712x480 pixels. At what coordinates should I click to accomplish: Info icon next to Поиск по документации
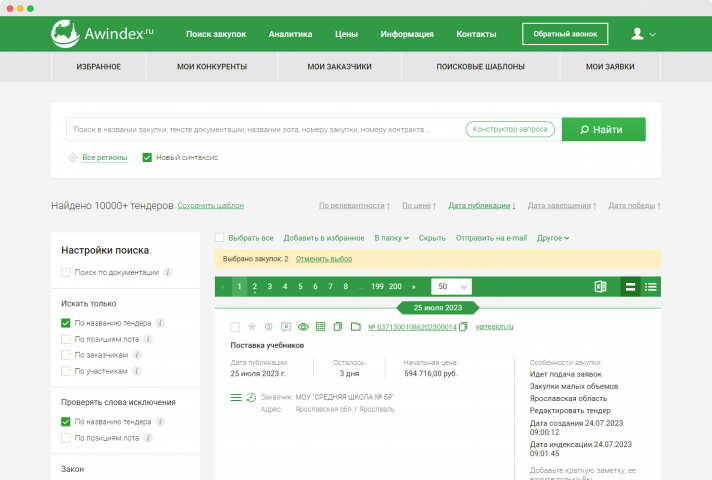coord(168,272)
